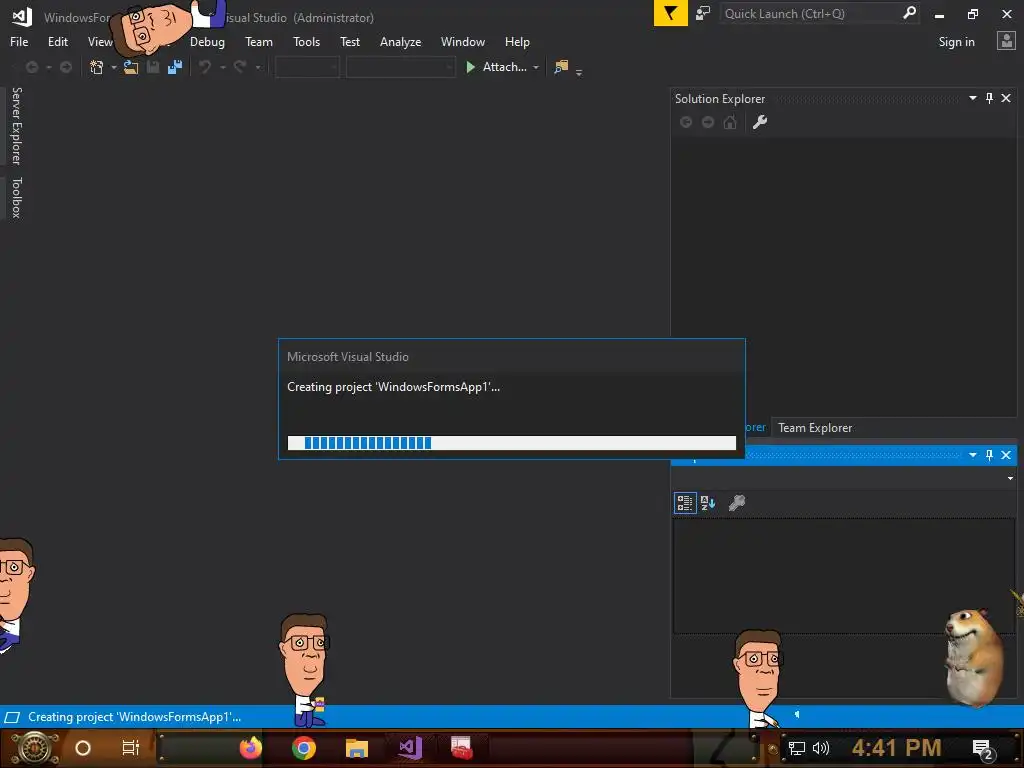Viewport: 1024px width, 768px height.
Task: Close the Properties panel
Action: pyautogui.click(x=1006, y=455)
